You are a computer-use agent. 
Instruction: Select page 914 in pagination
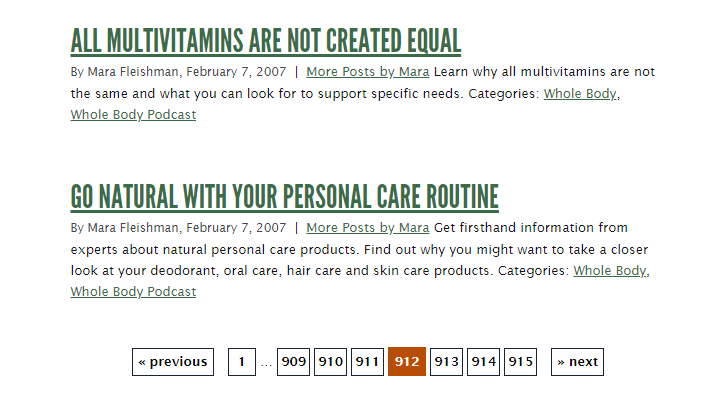pos(483,362)
